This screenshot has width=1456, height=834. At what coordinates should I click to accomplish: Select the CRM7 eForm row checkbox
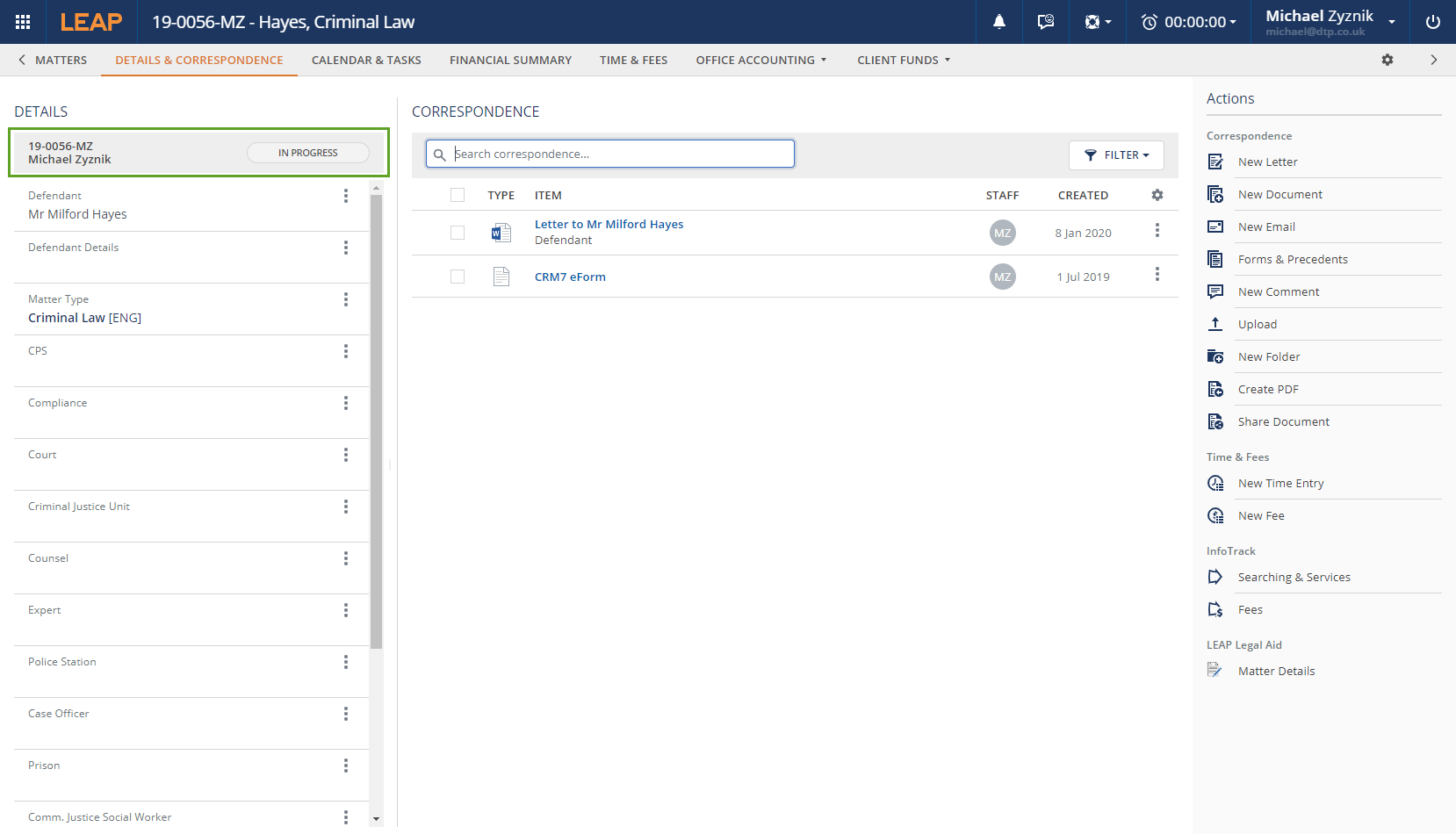tap(458, 277)
